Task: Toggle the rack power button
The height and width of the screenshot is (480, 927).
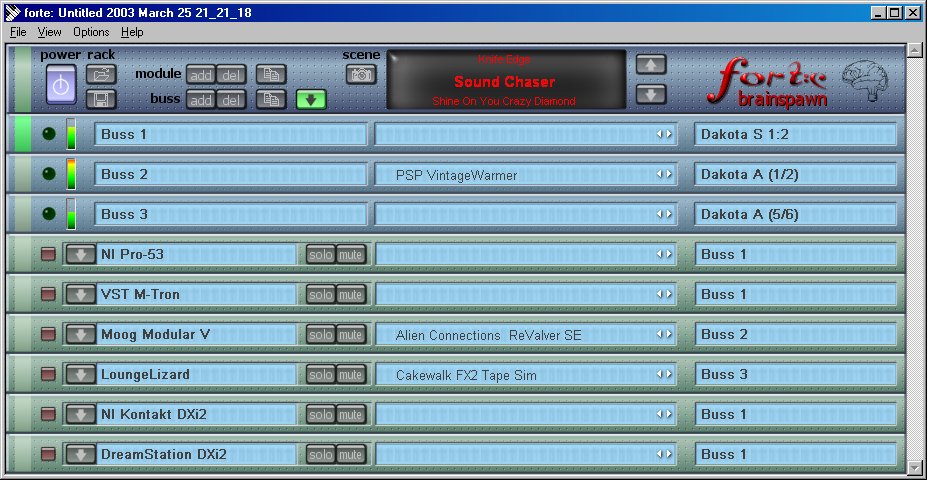Action: click(x=61, y=85)
